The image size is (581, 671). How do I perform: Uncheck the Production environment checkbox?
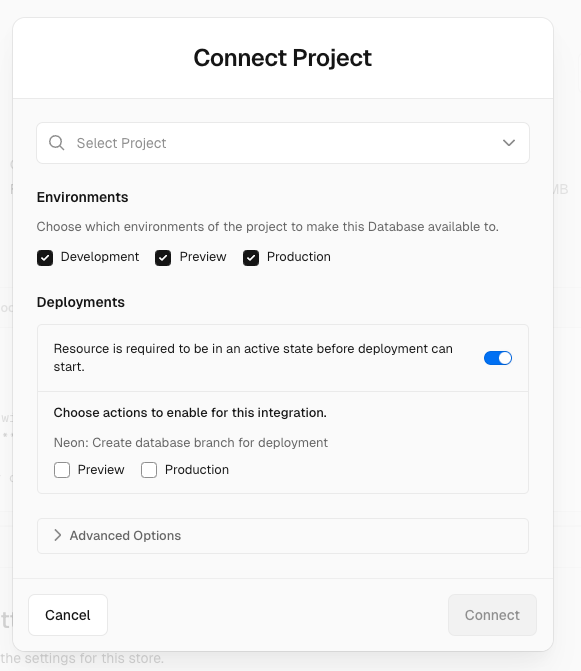pos(251,258)
